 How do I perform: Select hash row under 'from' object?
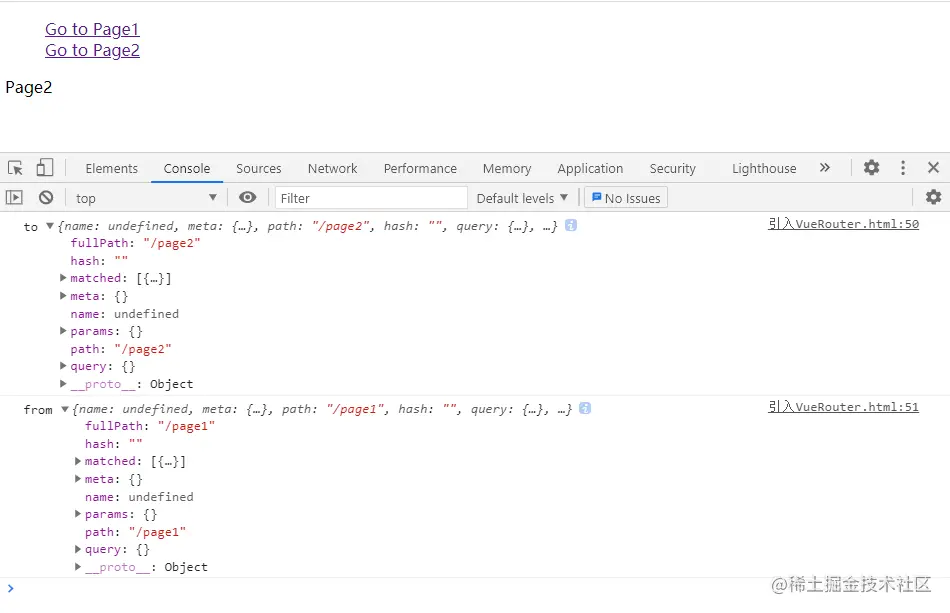click(113, 443)
